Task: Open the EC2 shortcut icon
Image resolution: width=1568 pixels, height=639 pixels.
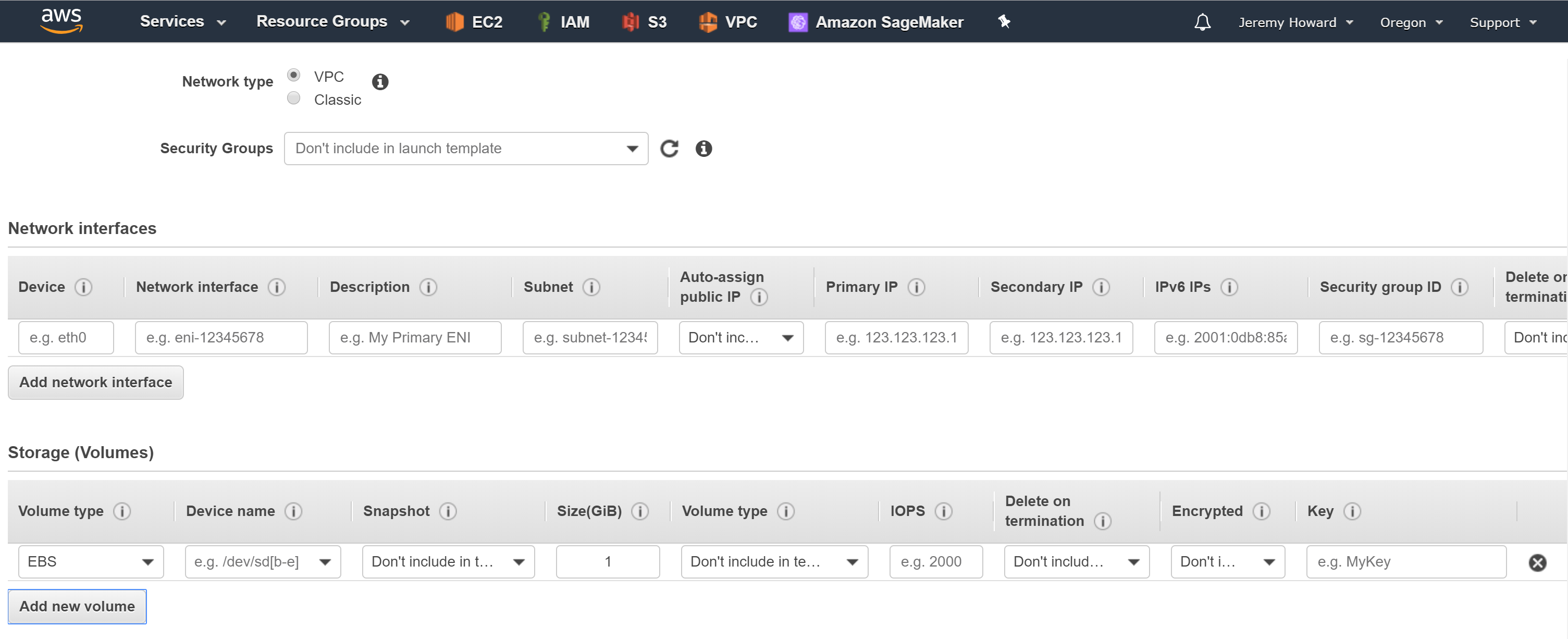Action: pos(455,22)
